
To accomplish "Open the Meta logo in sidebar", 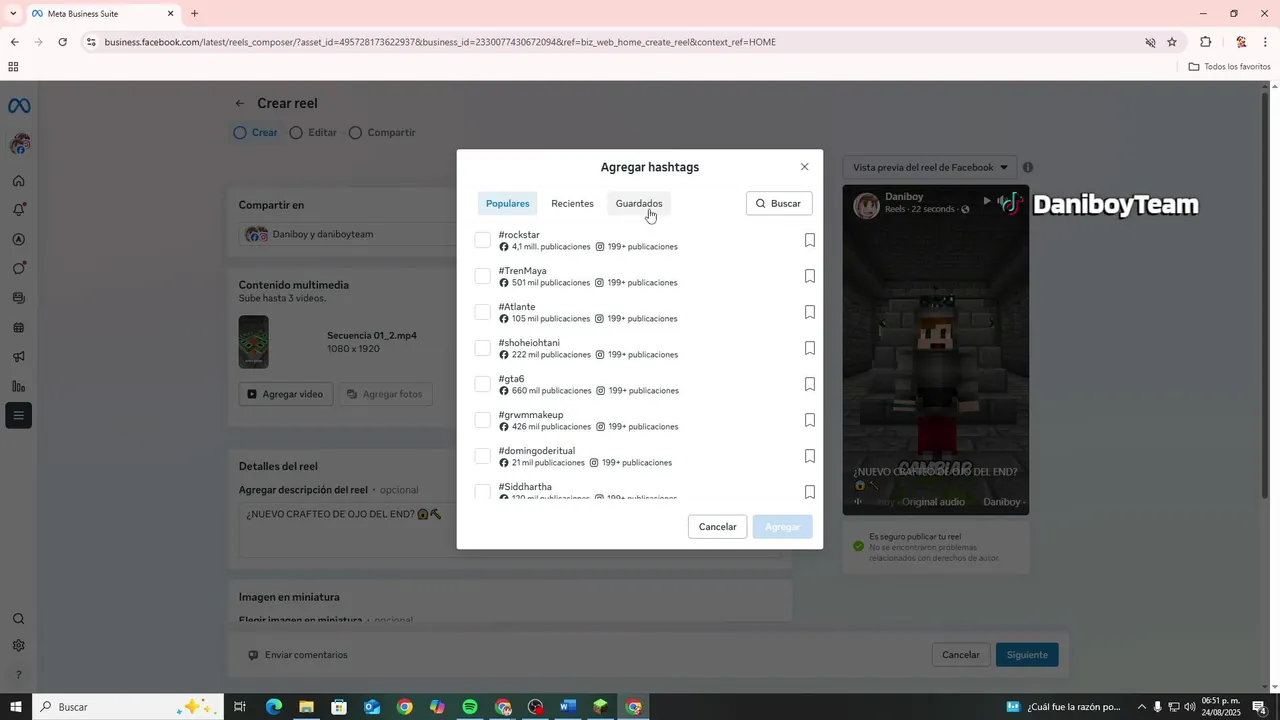I will 19,106.
